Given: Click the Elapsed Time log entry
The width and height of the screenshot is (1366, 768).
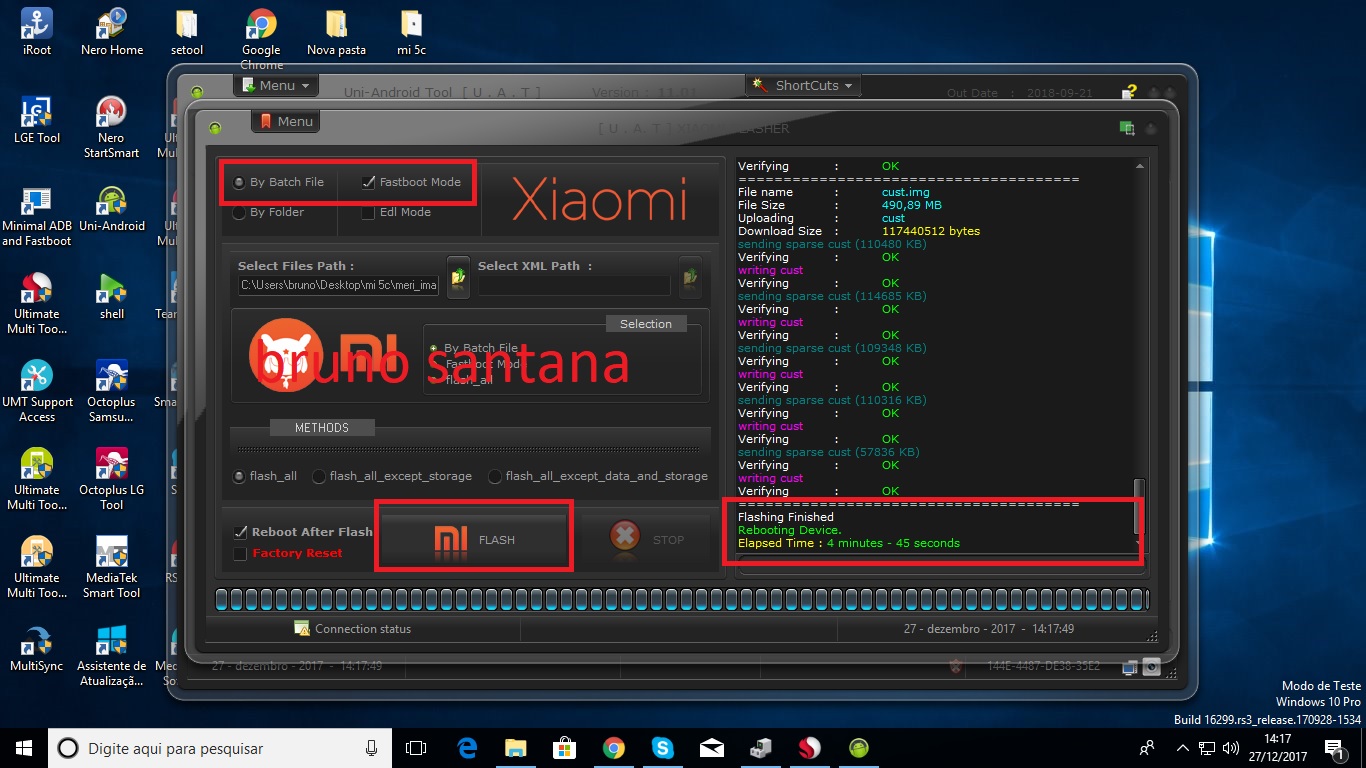Looking at the screenshot, I should 849,543.
